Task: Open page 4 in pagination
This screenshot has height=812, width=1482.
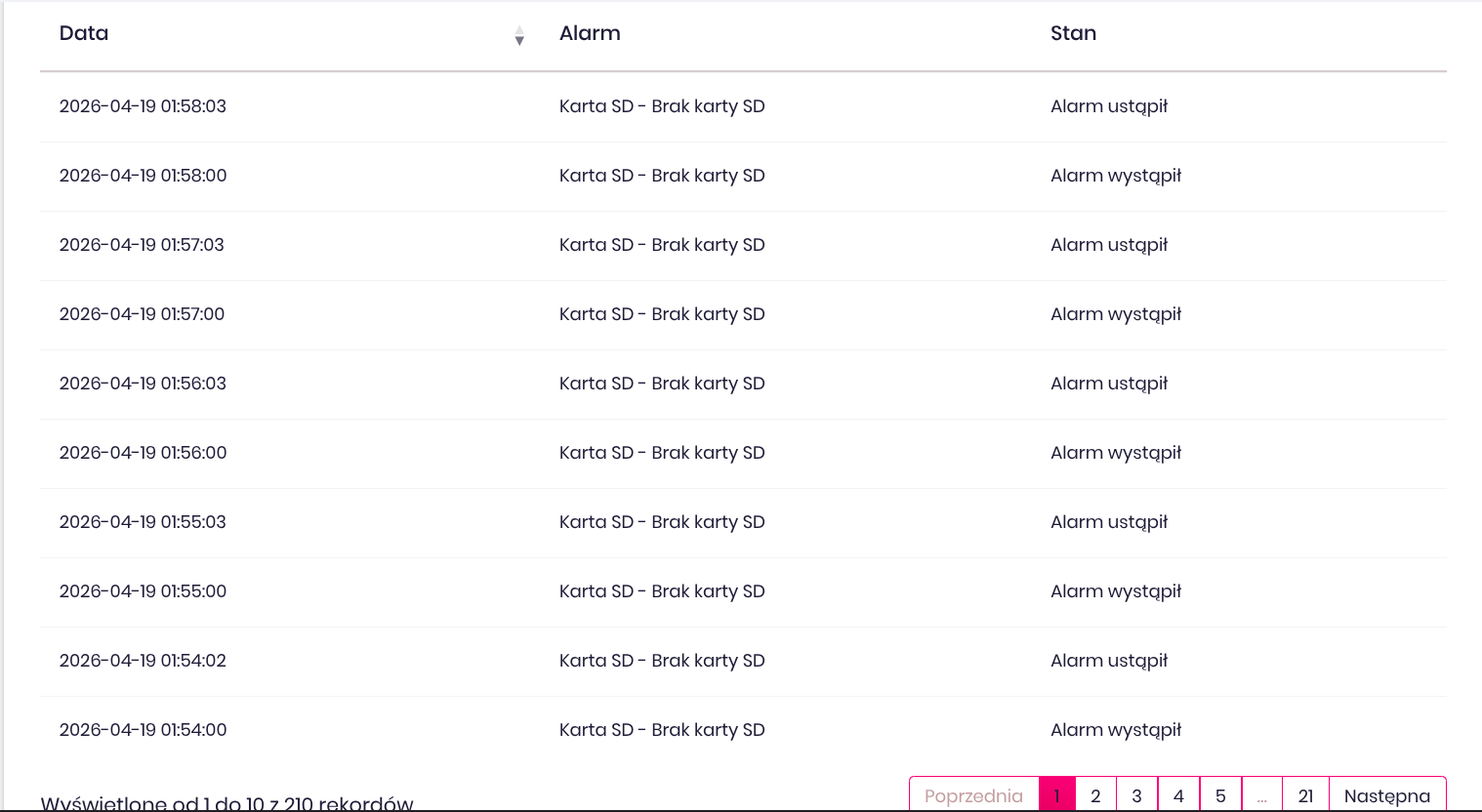Action: tap(1178, 795)
